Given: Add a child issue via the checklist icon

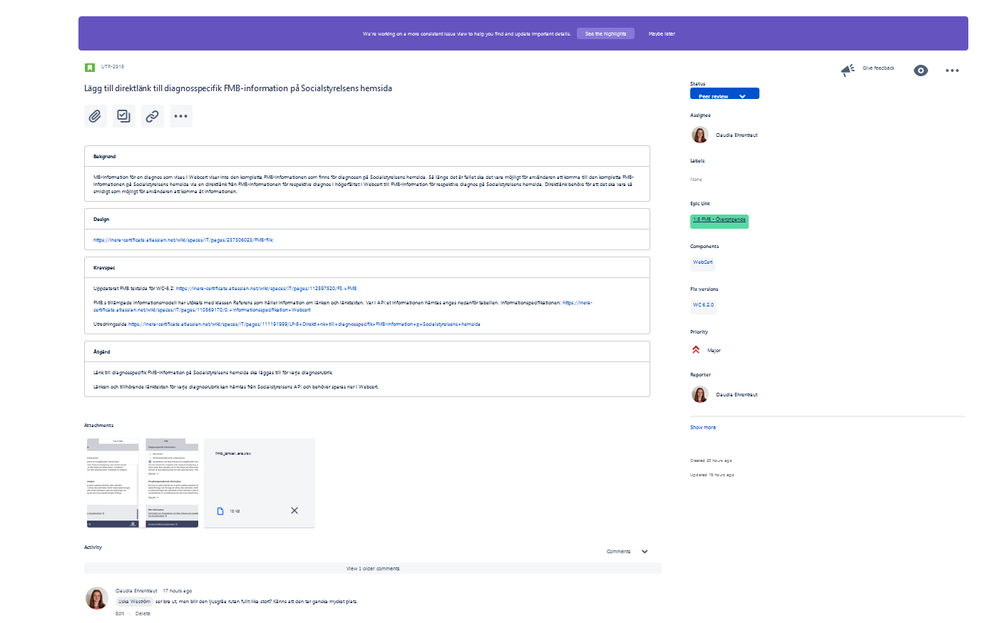Looking at the screenshot, I should (124, 116).
